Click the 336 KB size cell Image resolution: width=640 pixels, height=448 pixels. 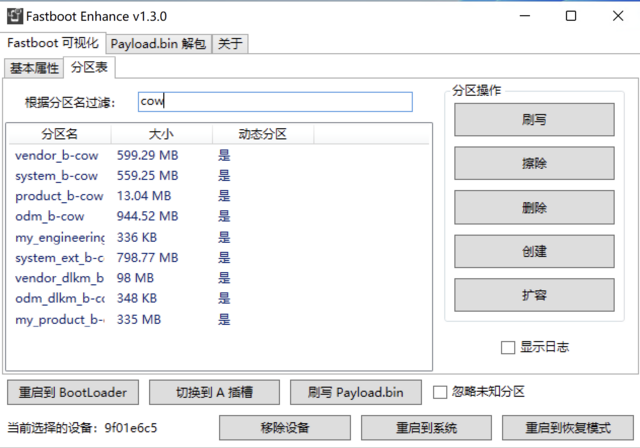pyautogui.click(x=137, y=237)
